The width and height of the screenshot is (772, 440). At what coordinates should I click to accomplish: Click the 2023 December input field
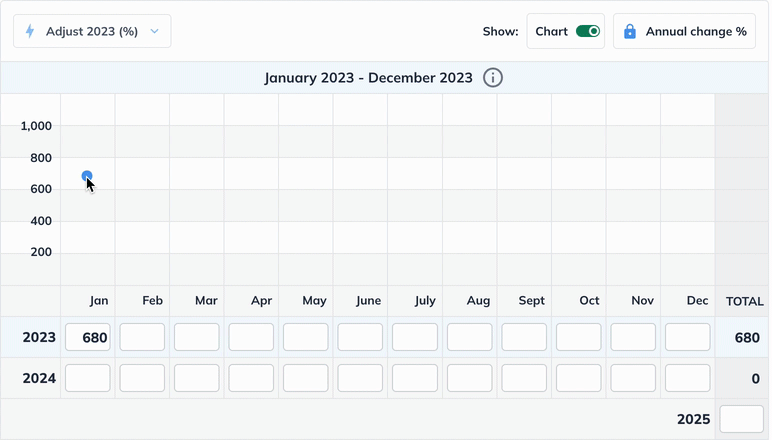687,337
